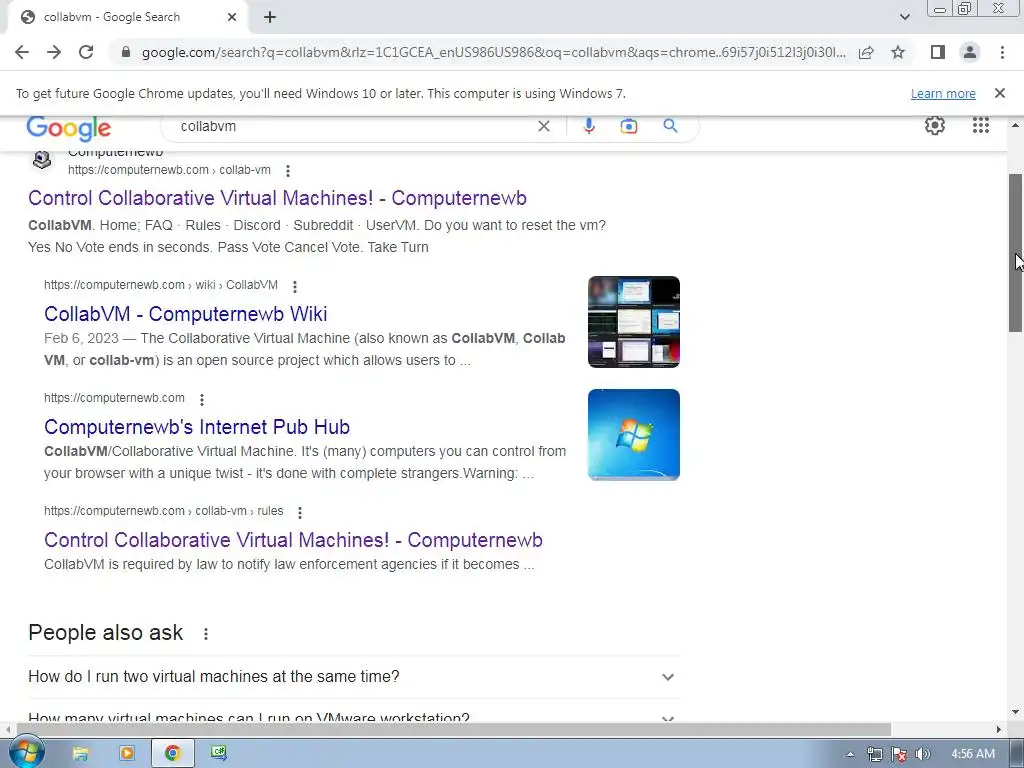
Task: Bookmark this tab with the star icon
Action: 898,52
